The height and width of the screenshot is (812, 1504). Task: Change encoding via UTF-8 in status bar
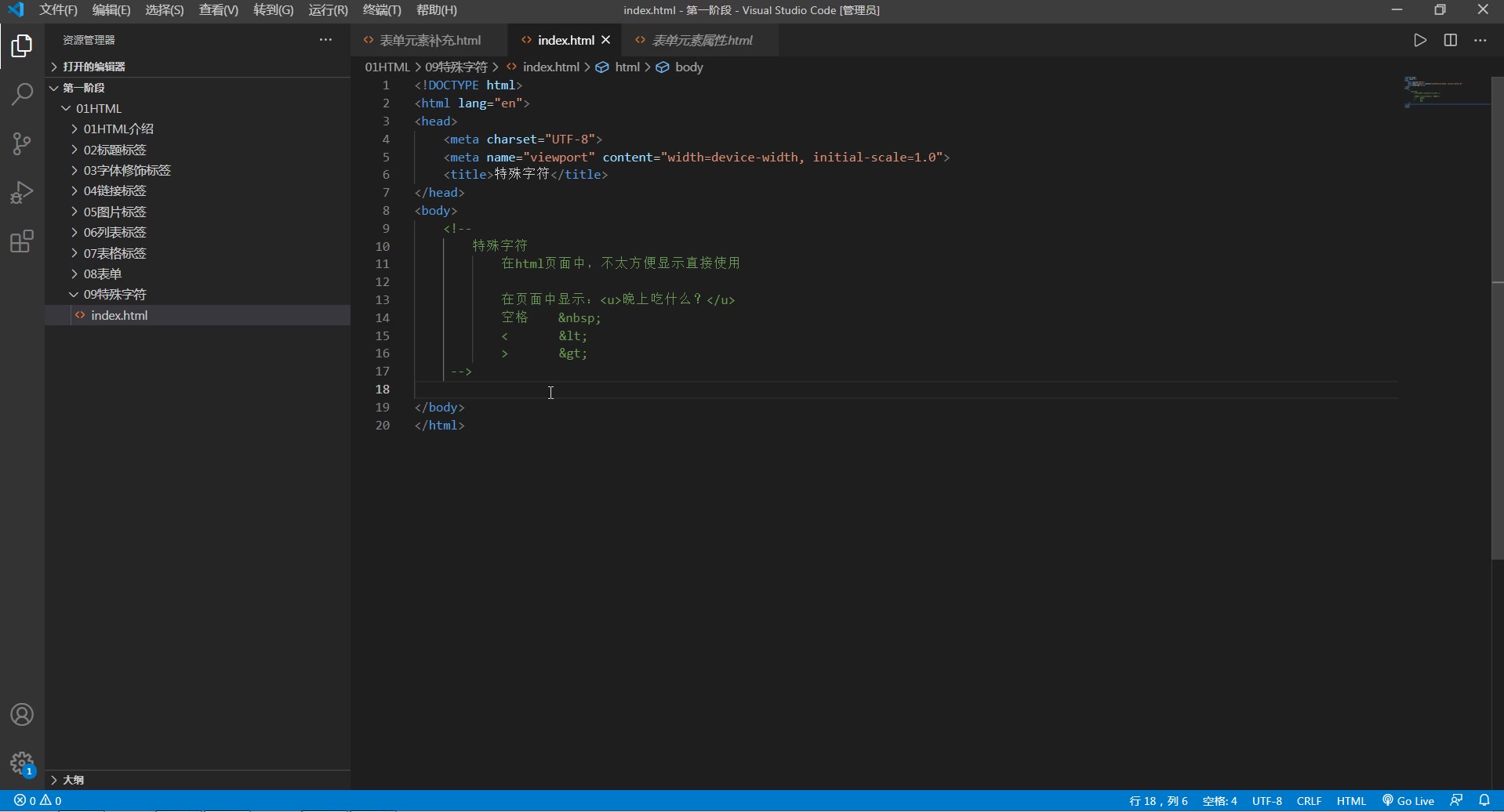tap(1267, 801)
